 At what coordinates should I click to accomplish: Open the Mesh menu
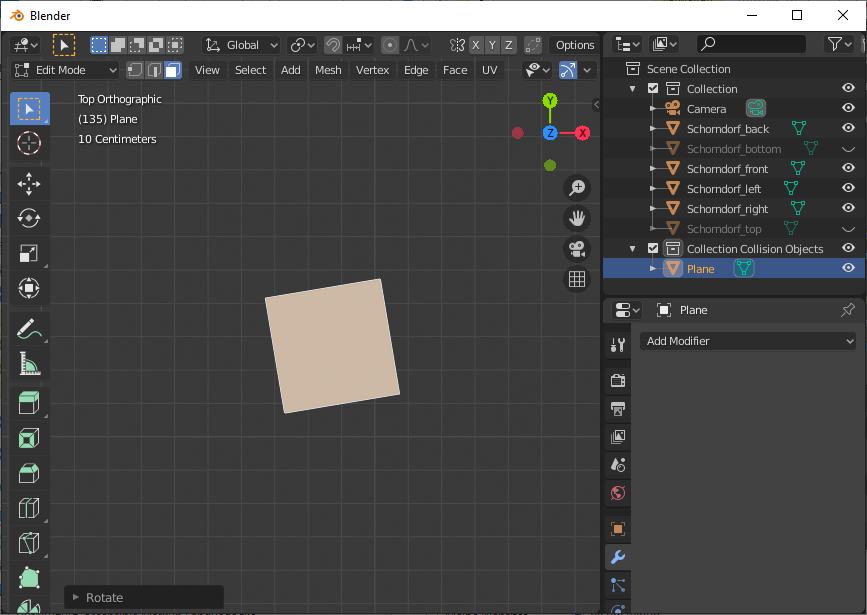click(328, 70)
